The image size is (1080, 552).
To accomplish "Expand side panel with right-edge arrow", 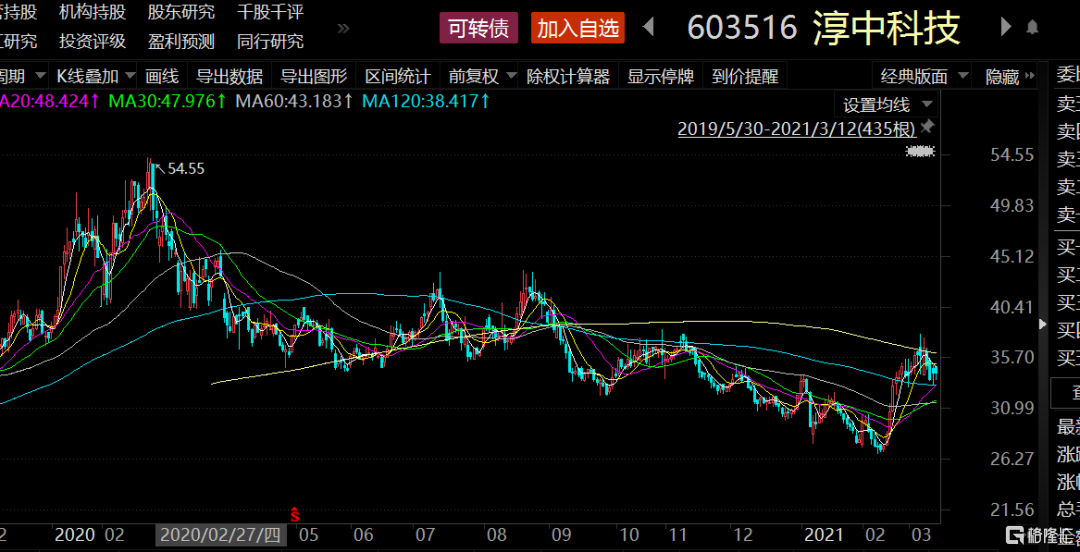I will coord(1042,325).
